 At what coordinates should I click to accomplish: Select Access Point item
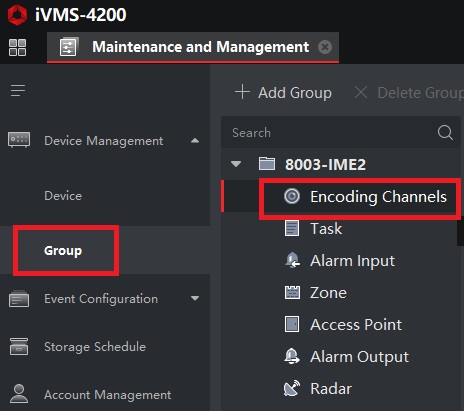point(356,325)
